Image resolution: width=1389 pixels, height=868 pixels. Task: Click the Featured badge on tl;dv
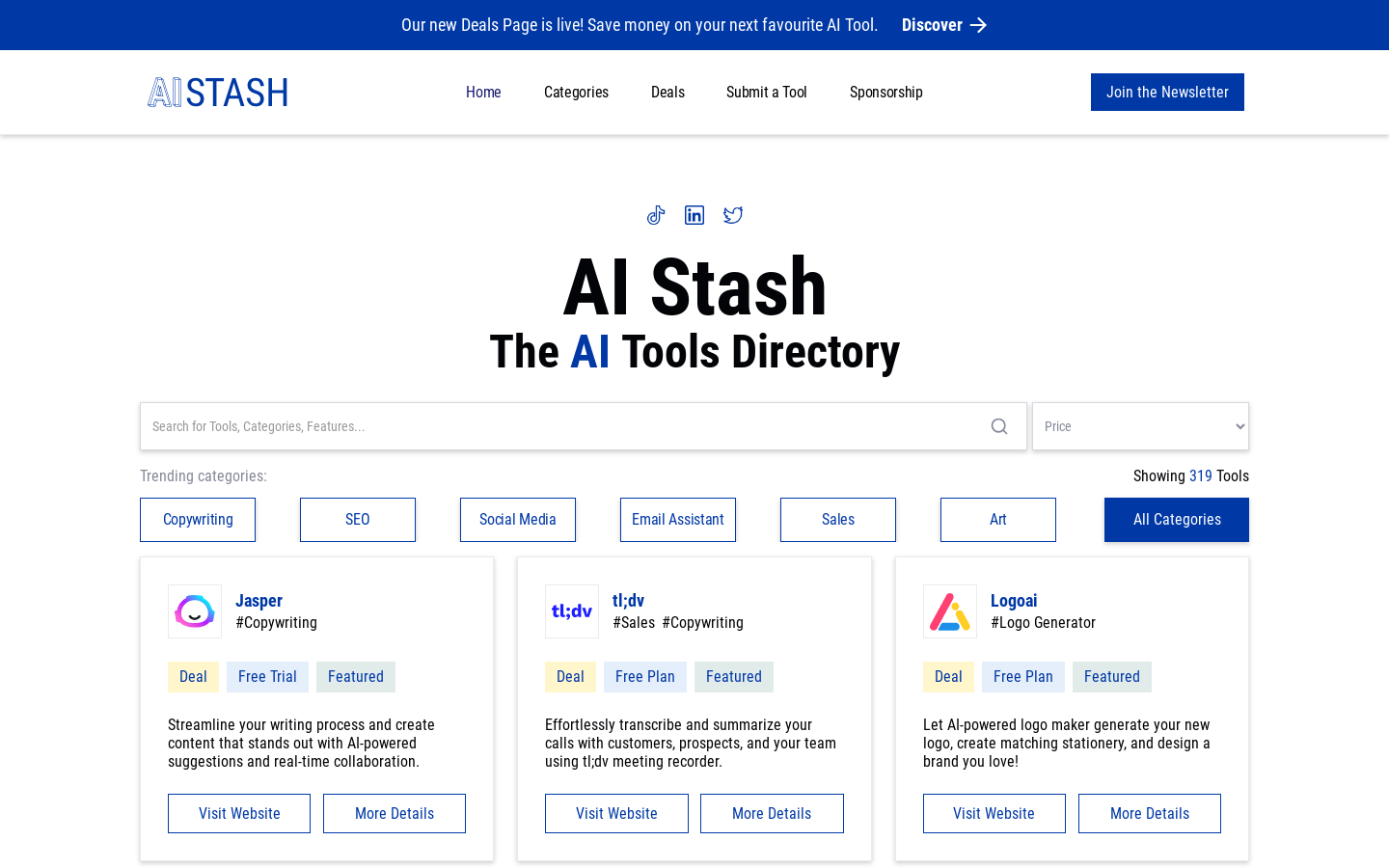click(734, 677)
